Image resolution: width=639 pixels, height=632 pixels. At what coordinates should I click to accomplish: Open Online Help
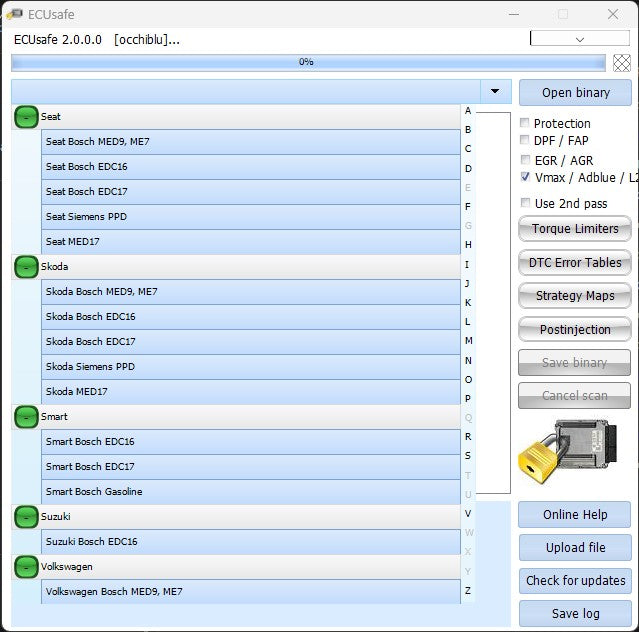[575, 515]
